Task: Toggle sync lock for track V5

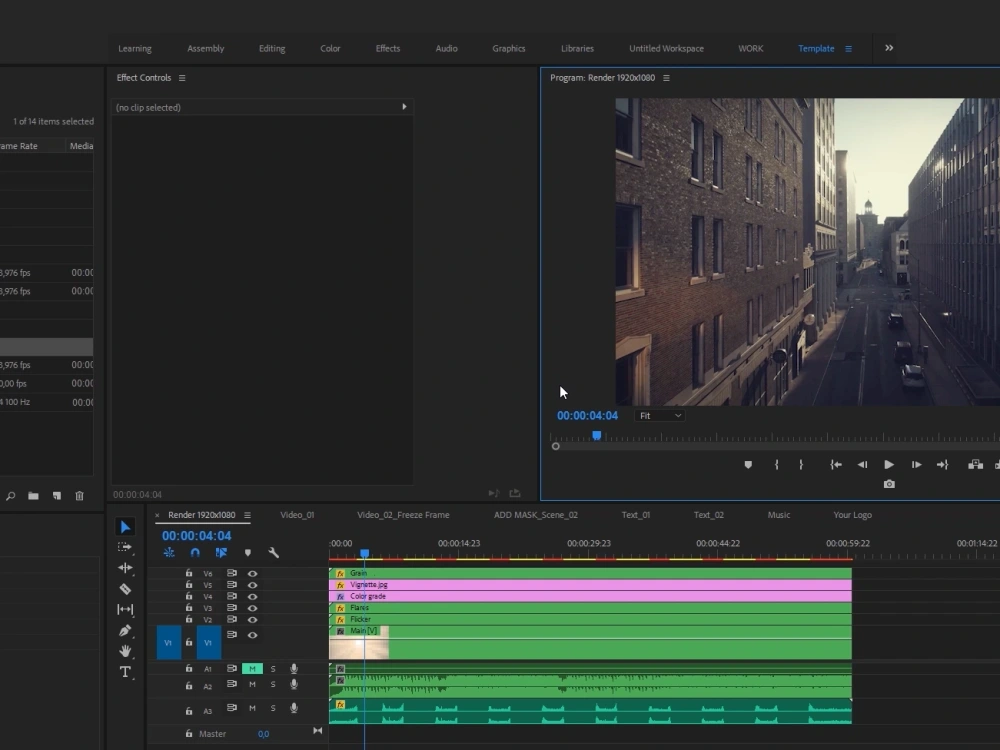Action: point(232,585)
